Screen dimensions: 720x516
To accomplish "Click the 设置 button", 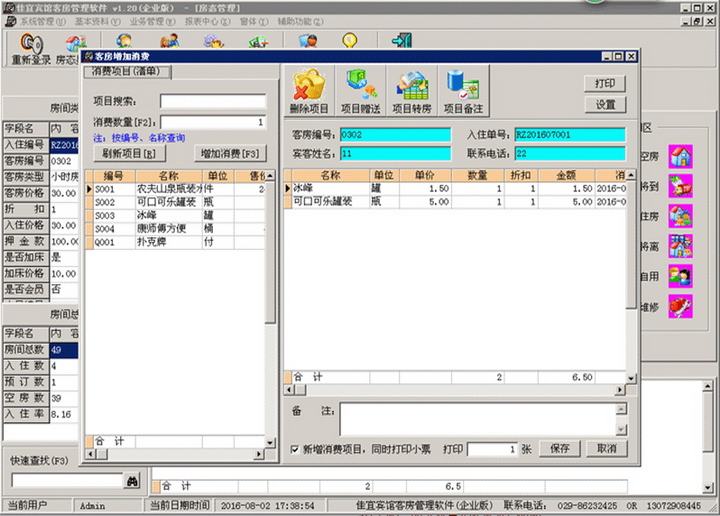I will [x=605, y=105].
